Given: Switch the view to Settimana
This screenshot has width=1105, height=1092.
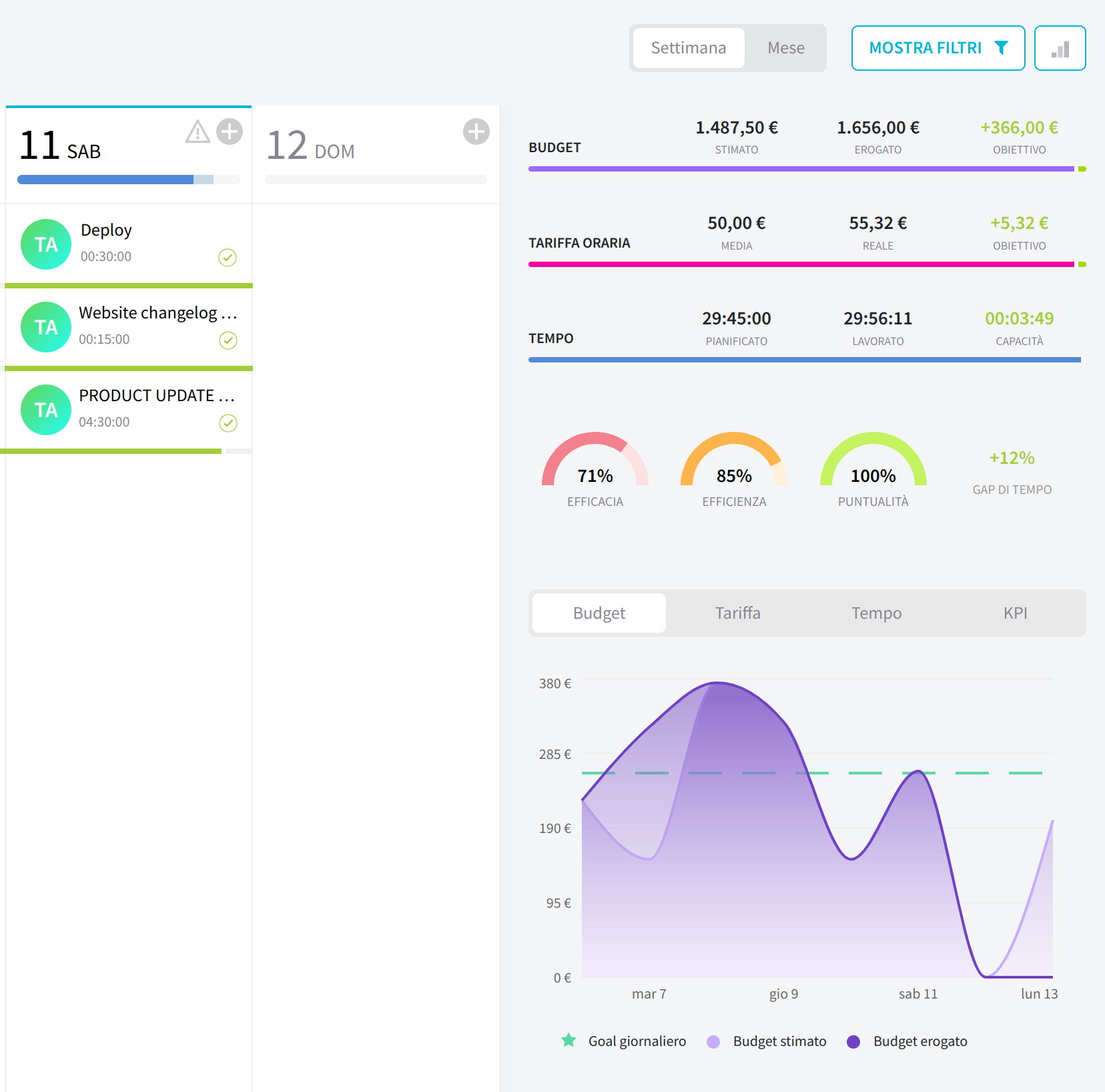Looking at the screenshot, I should pyautogui.click(x=689, y=48).
